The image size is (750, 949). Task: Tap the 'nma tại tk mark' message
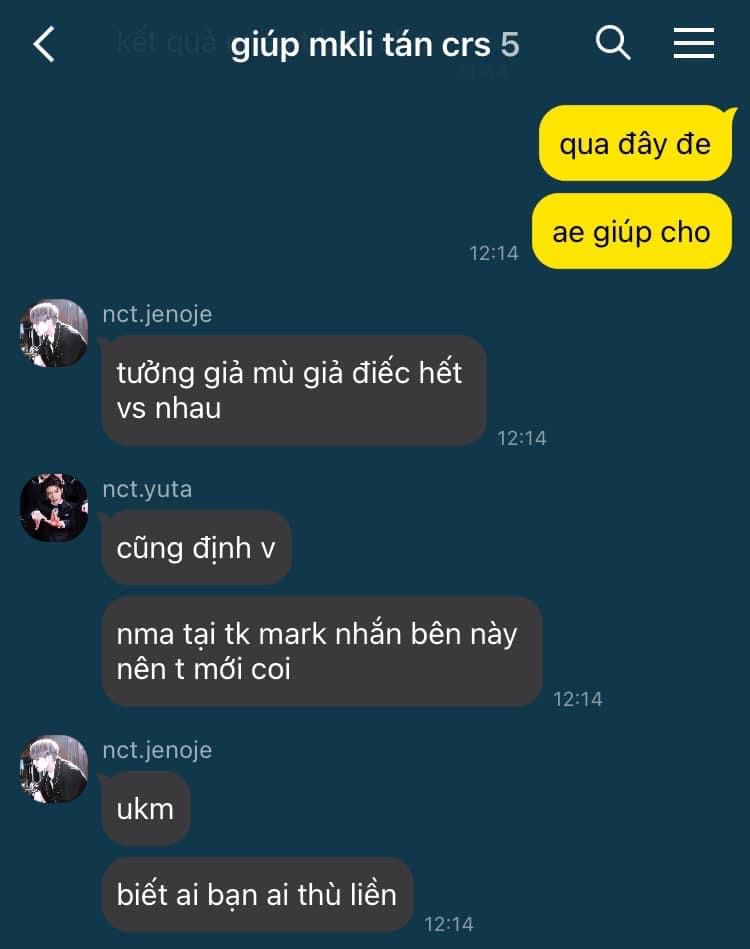click(322, 651)
